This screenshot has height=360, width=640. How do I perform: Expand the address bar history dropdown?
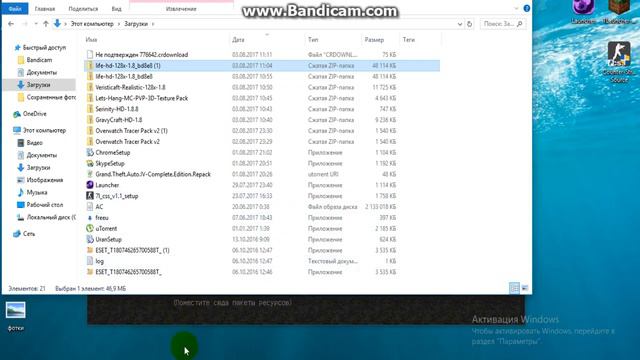(460, 24)
